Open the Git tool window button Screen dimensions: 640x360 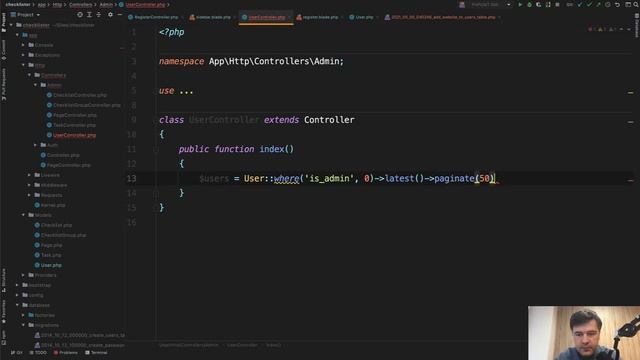[x=17, y=353]
